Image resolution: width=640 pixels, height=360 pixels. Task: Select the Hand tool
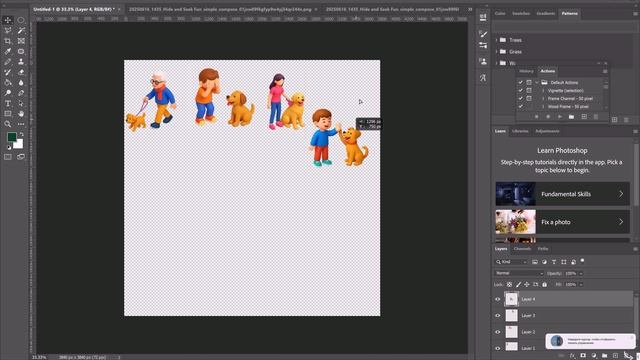pyautogui.click(x=21, y=114)
